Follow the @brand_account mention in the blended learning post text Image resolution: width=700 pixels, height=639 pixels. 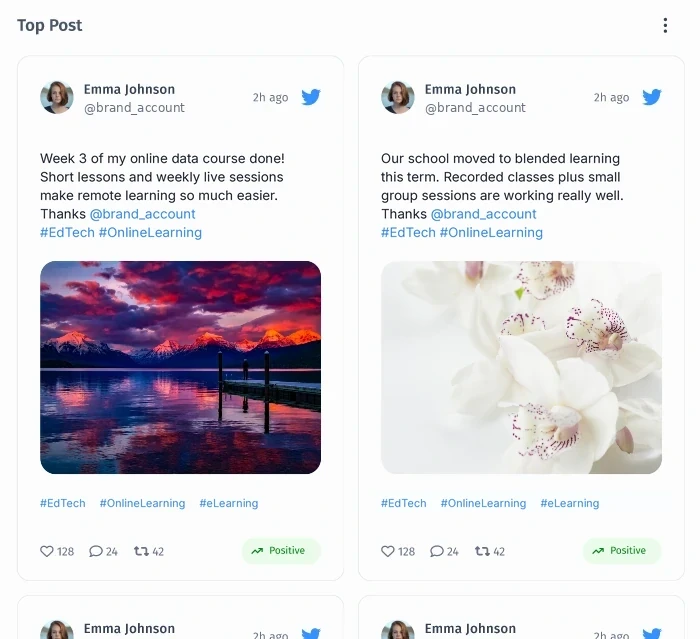(483, 214)
